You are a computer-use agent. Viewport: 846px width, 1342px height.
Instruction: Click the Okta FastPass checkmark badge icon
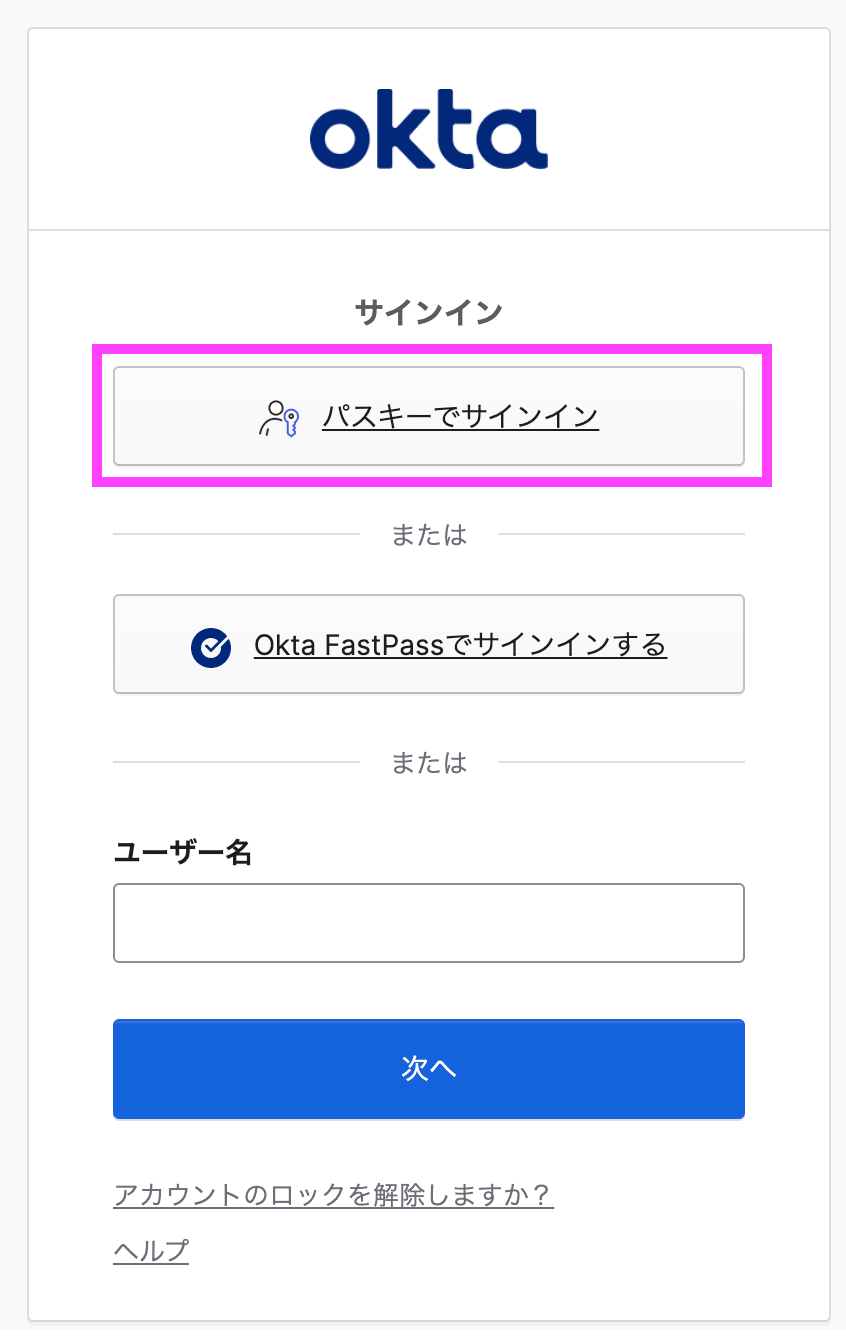click(x=211, y=647)
